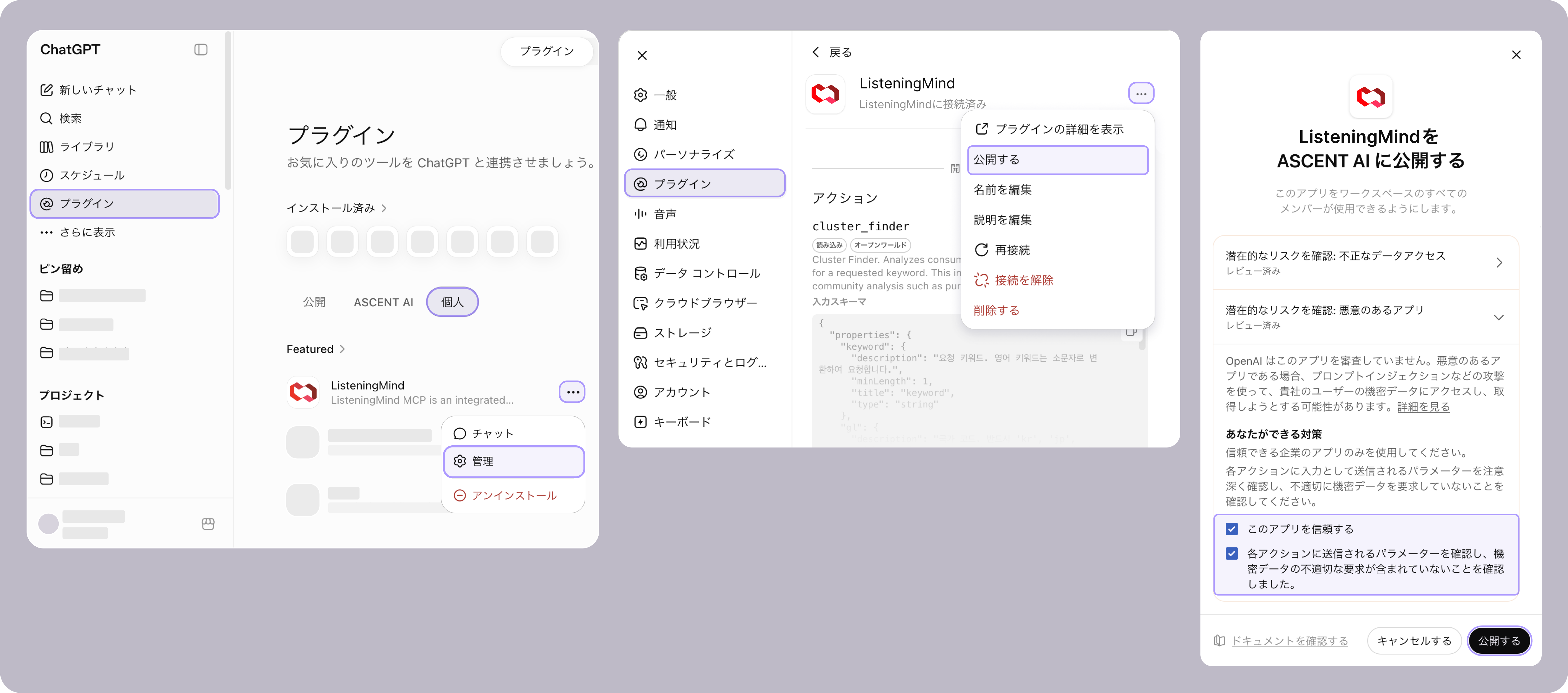Screen dimensions: 1568x693
Task: Open キーボード keyboard settings
Action: 705,422
